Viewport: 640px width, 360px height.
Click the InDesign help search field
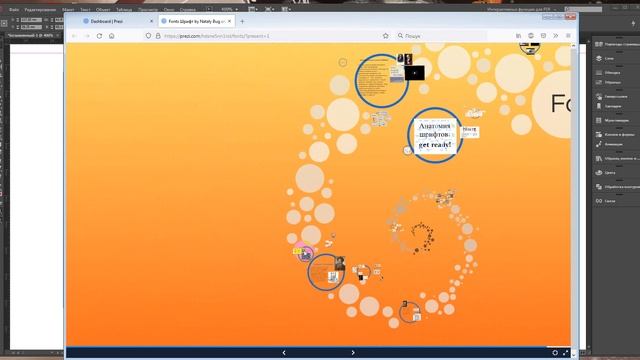(x=583, y=9)
